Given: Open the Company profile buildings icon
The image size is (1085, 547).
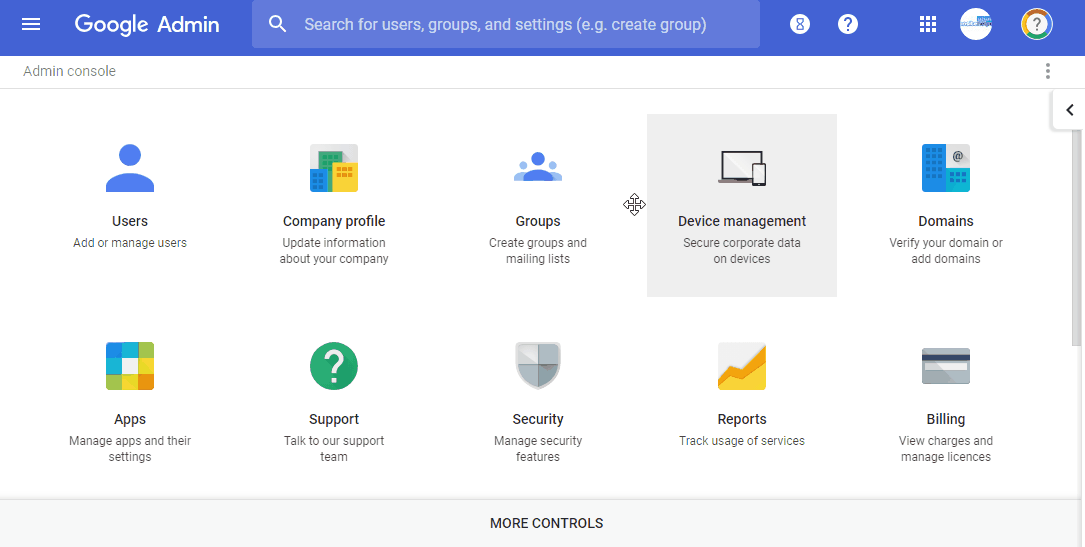Looking at the screenshot, I should (x=334, y=168).
